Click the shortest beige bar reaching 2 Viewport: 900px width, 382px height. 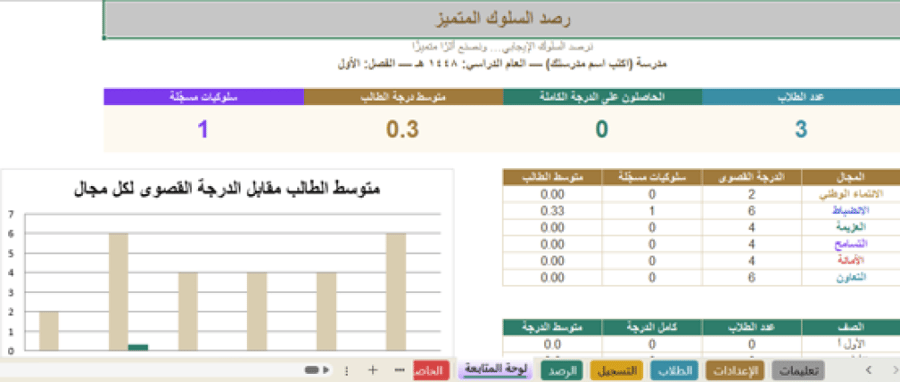(49, 331)
